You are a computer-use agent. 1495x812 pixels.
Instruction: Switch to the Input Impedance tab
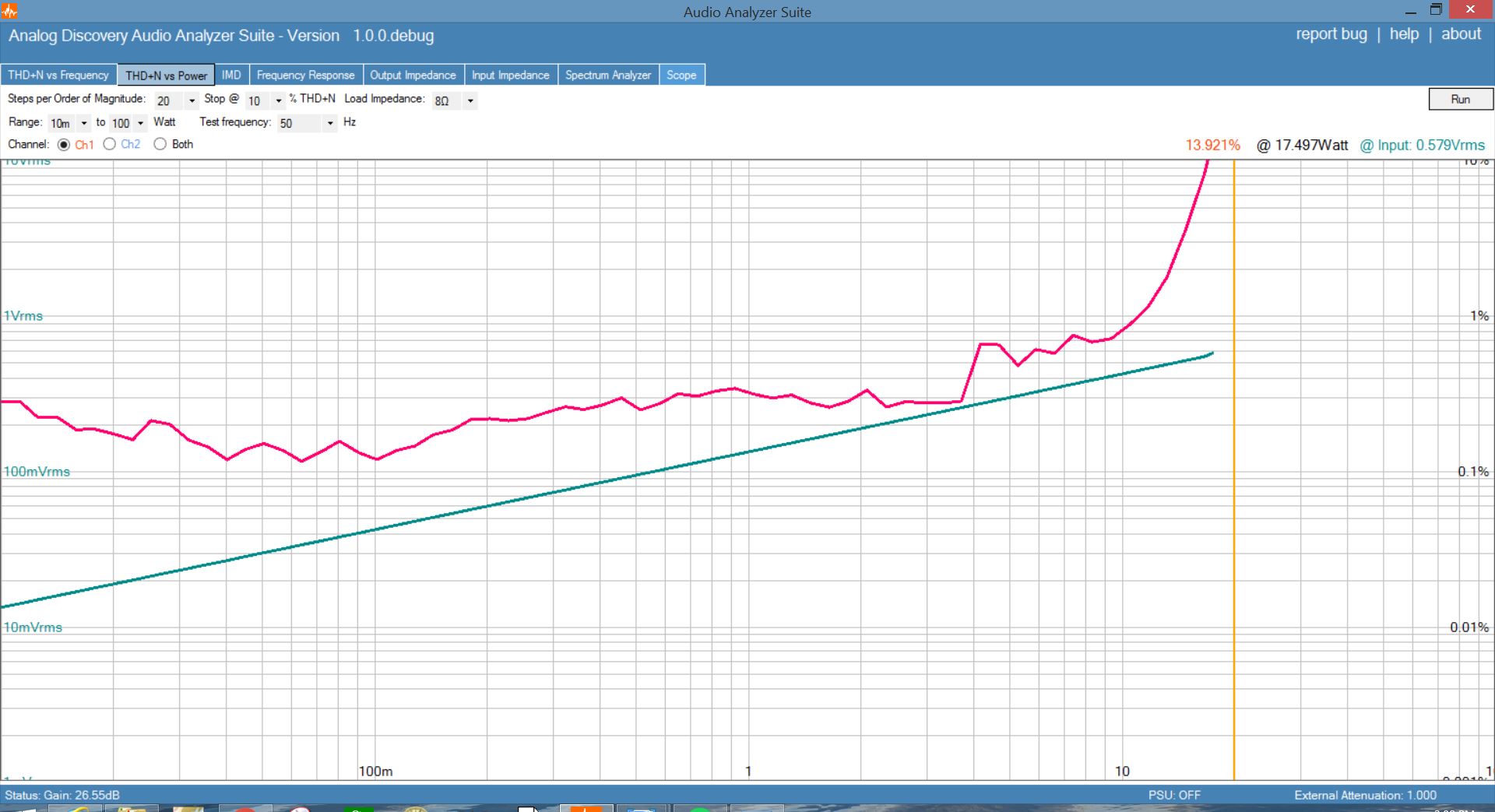[510, 75]
